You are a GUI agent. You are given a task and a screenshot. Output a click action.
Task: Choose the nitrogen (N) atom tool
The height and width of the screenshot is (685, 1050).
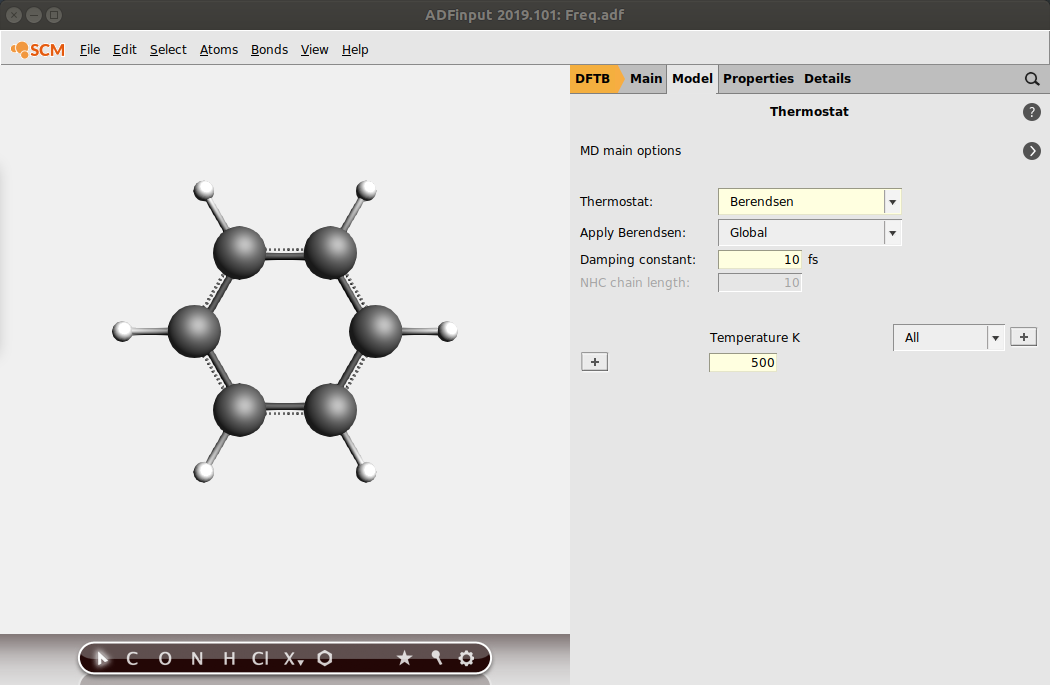pyautogui.click(x=197, y=659)
